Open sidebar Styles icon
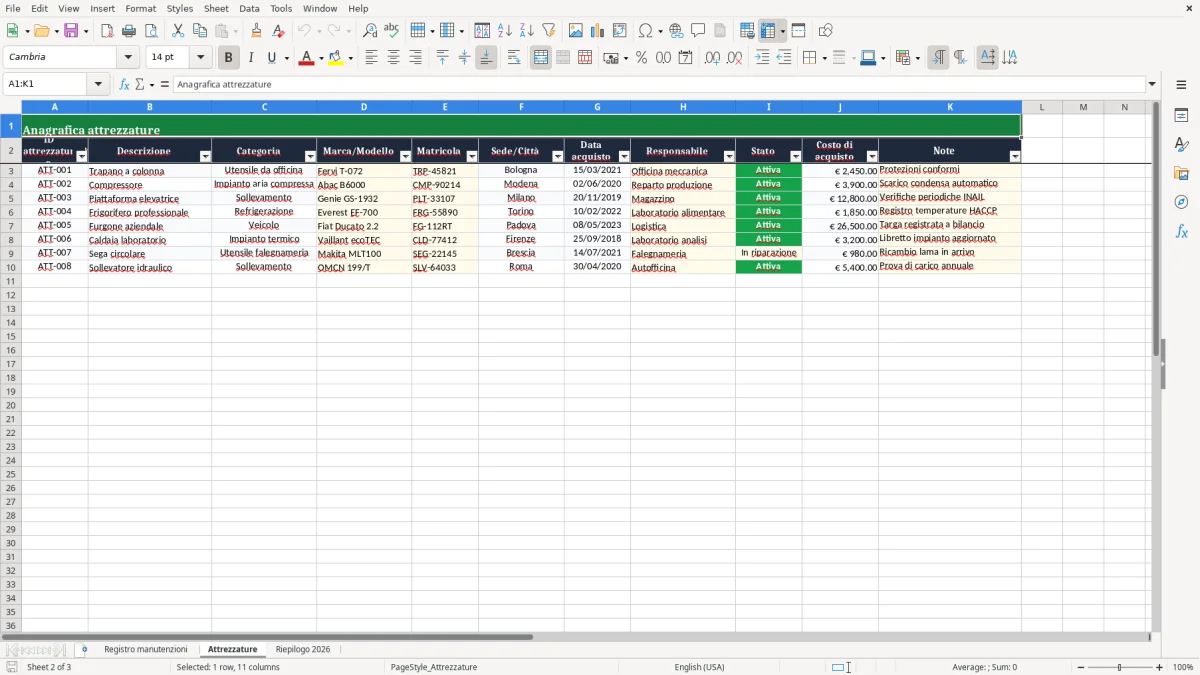1200x675 pixels. (1181, 145)
